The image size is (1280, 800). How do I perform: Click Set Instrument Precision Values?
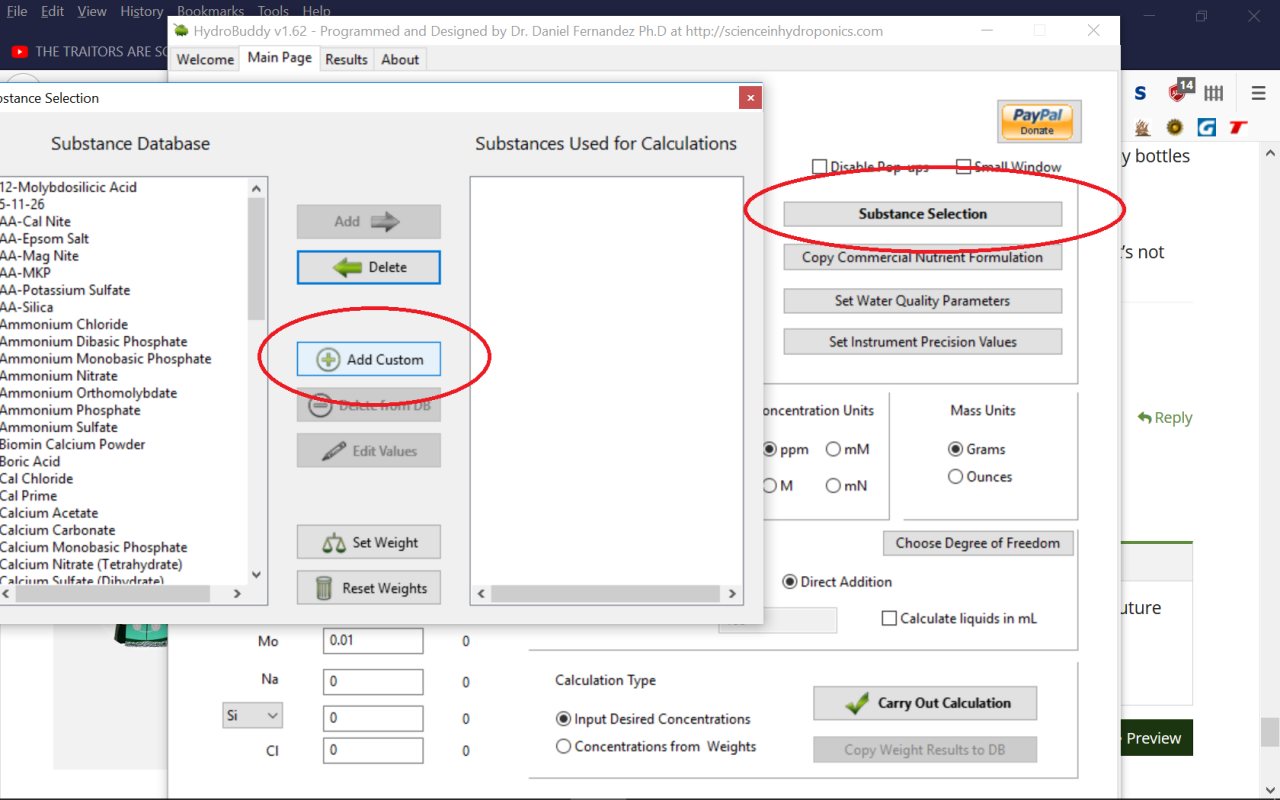tap(922, 342)
